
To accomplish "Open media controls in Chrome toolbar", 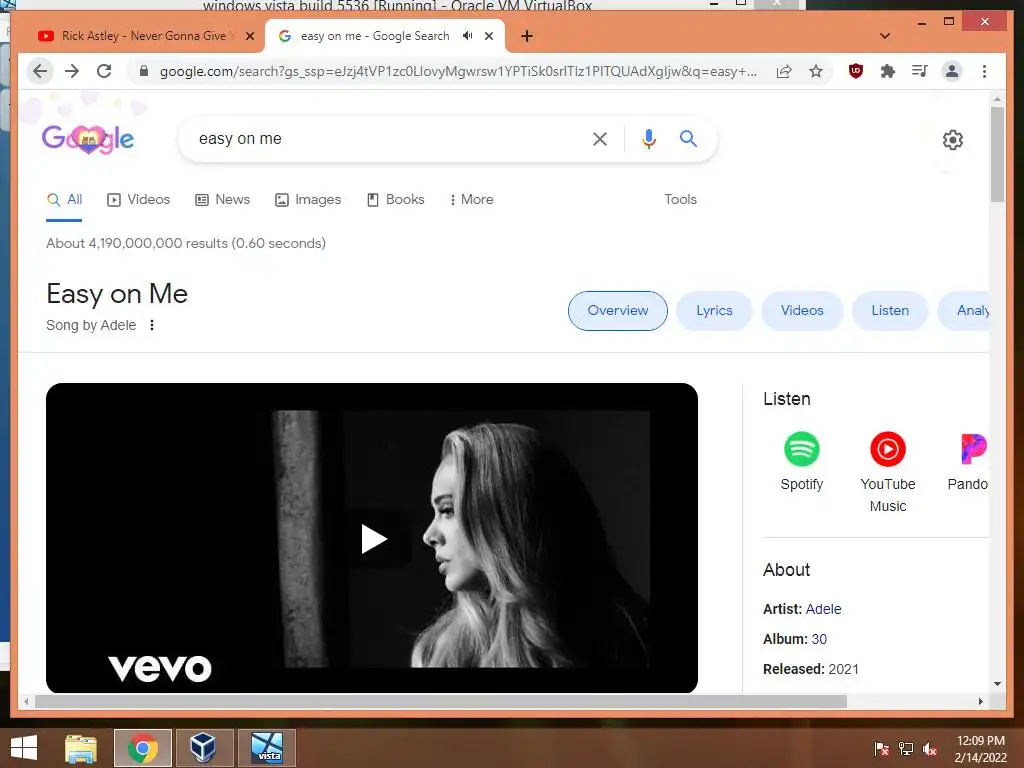I will click(x=920, y=71).
